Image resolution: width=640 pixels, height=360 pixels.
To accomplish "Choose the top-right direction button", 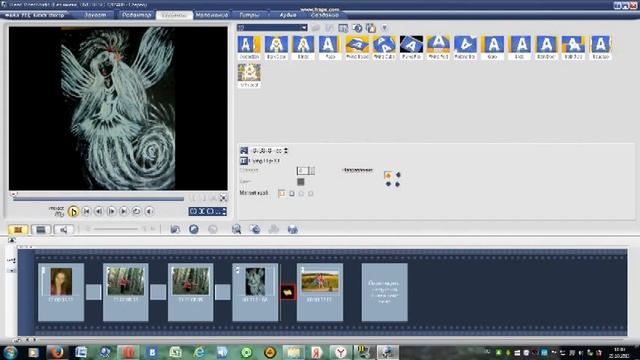I will click(398, 175).
